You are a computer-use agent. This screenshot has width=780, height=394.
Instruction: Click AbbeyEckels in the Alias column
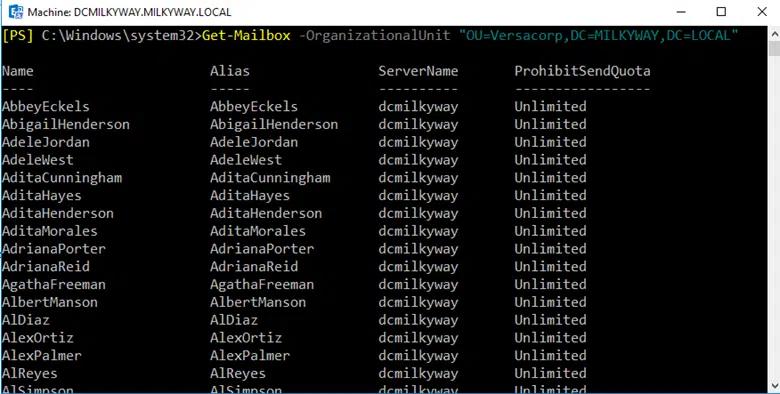[x=254, y=106]
